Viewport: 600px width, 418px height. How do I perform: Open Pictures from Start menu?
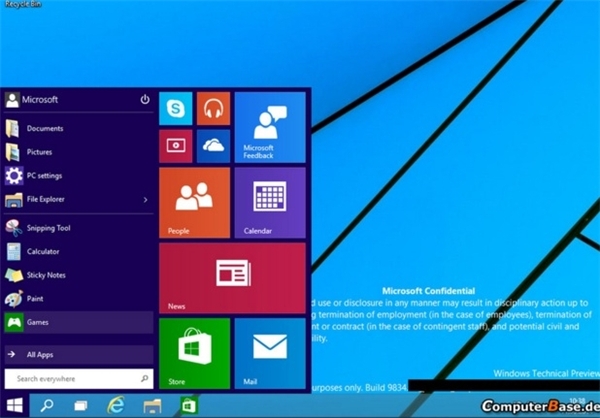[x=79, y=152]
